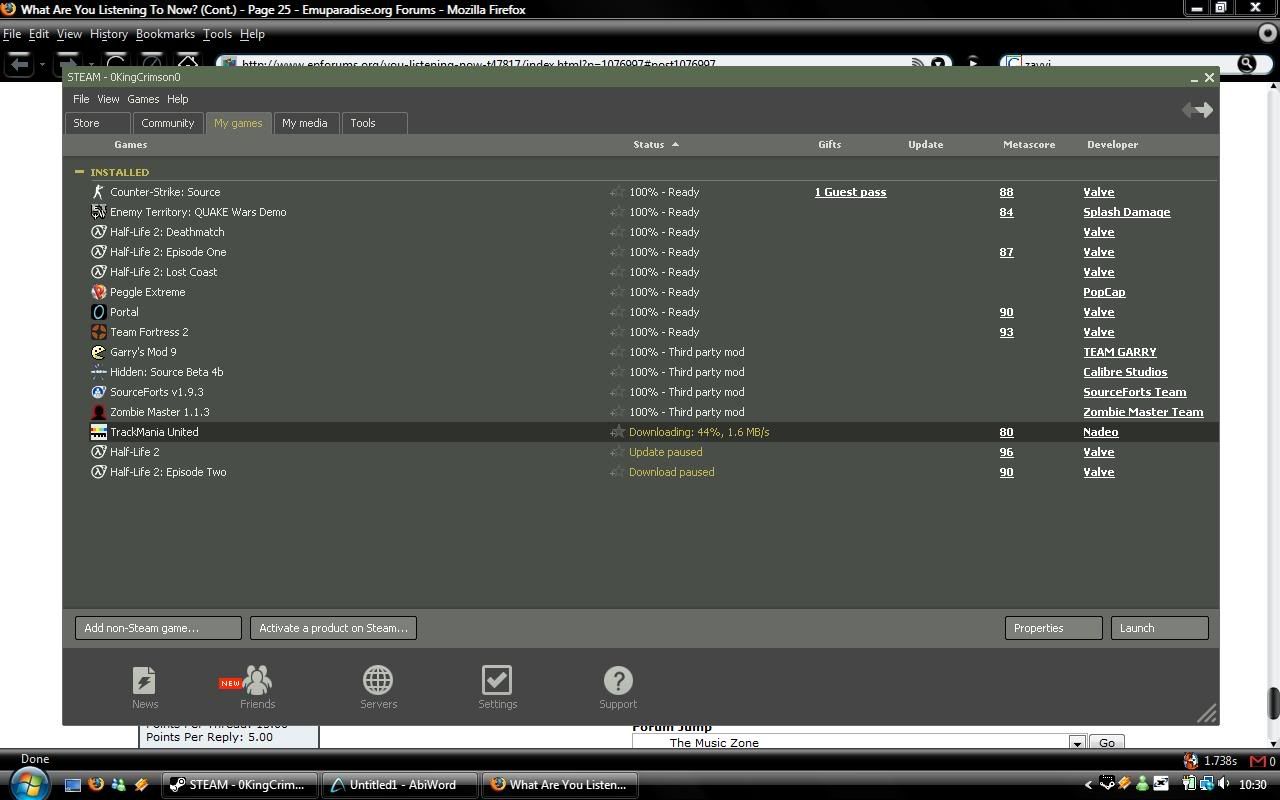Image resolution: width=1280 pixels, height=800 pixels.
Task: Open the 1 Guest pass link
Action: point(850,192)
